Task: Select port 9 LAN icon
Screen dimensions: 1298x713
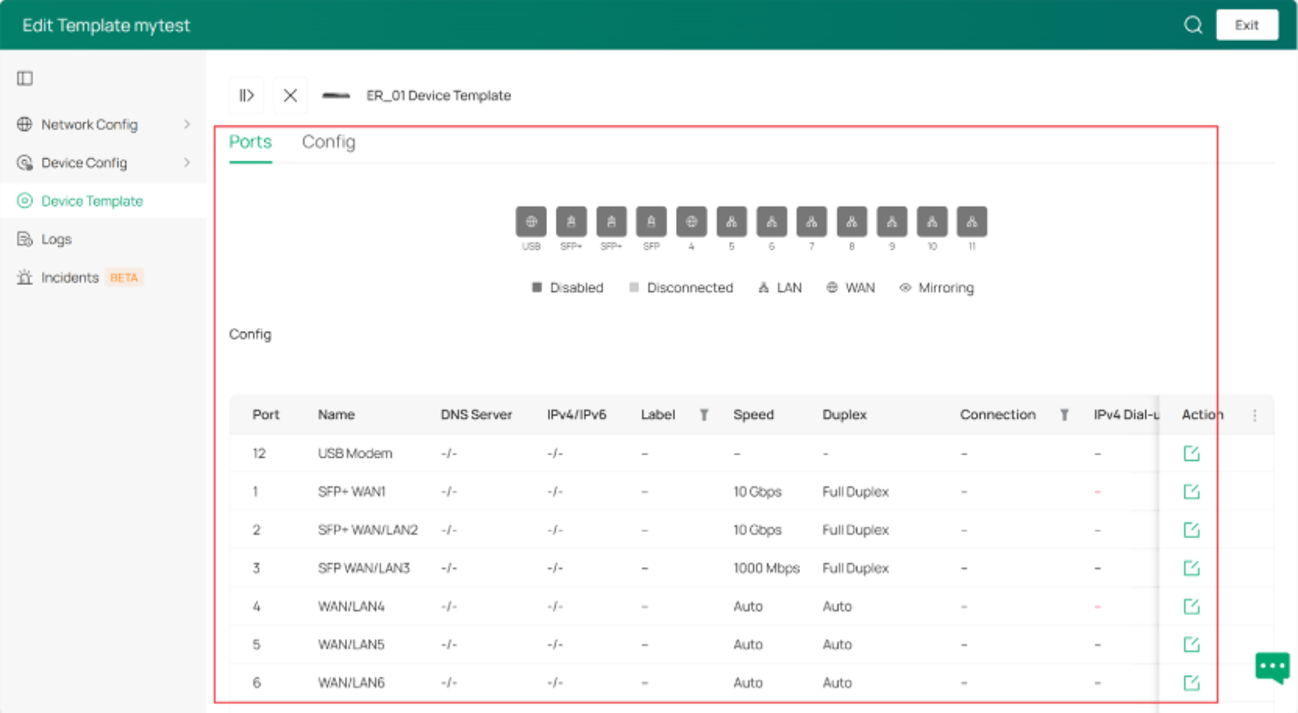Action: click(892, 222)
